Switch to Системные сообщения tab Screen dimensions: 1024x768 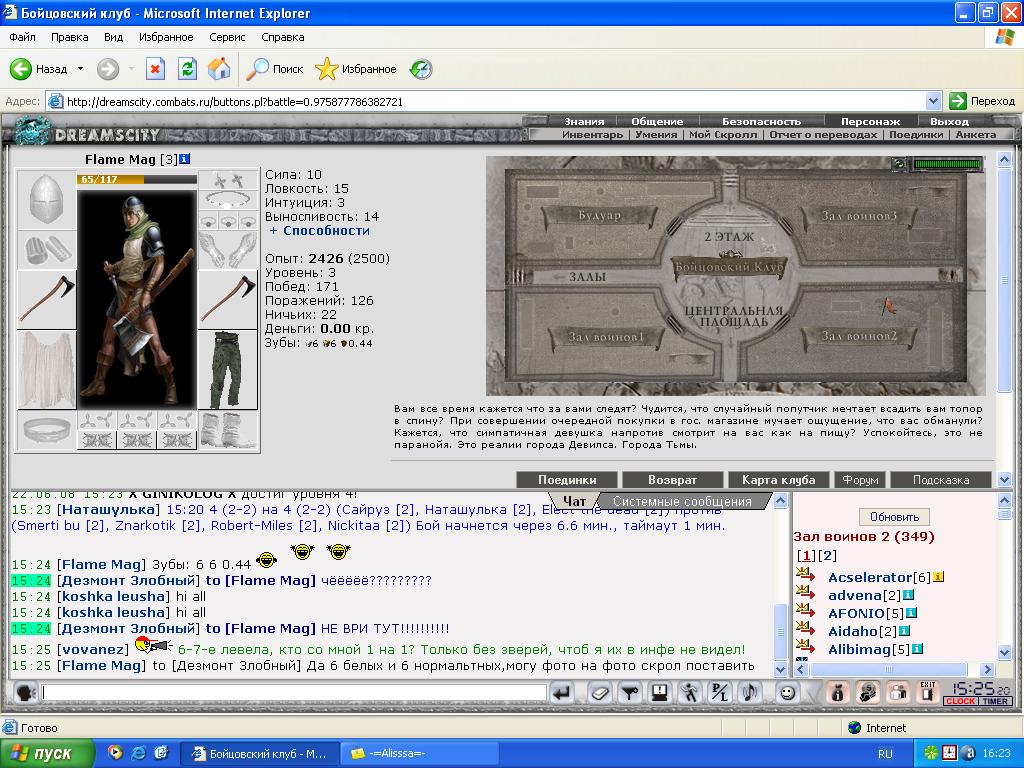coord(682,502)
